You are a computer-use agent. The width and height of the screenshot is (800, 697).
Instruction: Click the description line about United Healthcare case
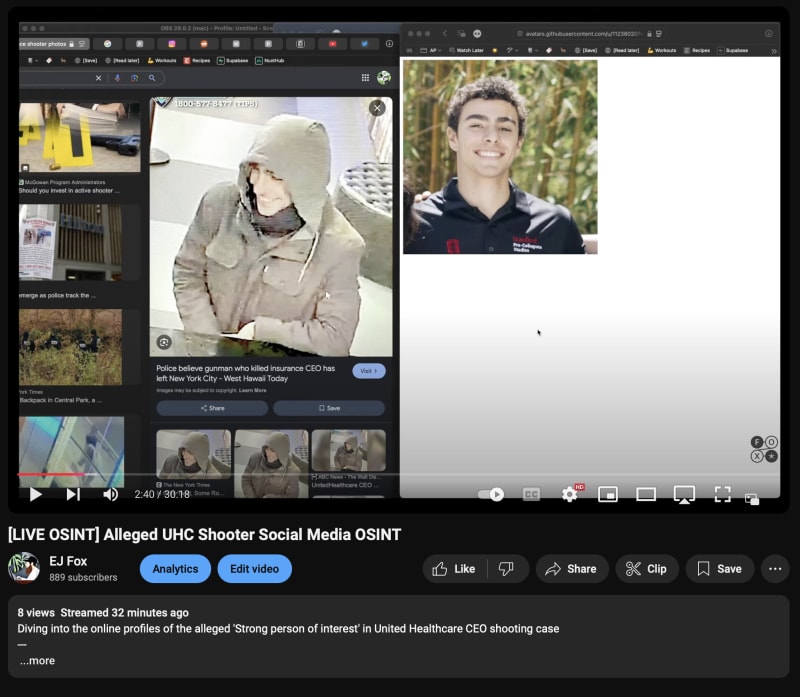point(288,629)
